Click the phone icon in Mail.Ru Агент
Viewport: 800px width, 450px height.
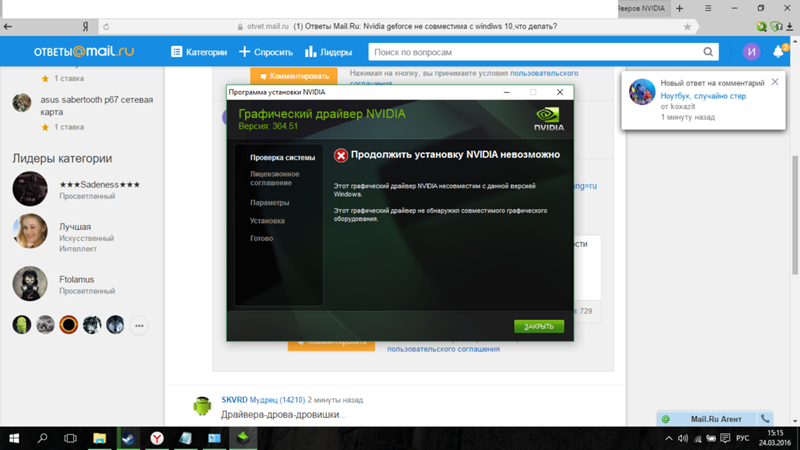pyautogui.click(x=765, y=419)
